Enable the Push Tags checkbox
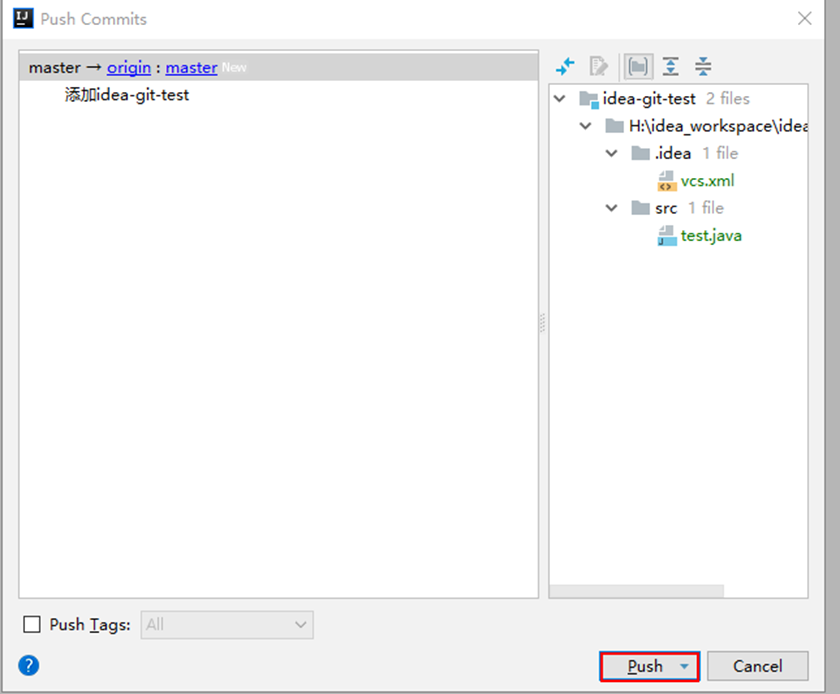 tap(32, 624)
